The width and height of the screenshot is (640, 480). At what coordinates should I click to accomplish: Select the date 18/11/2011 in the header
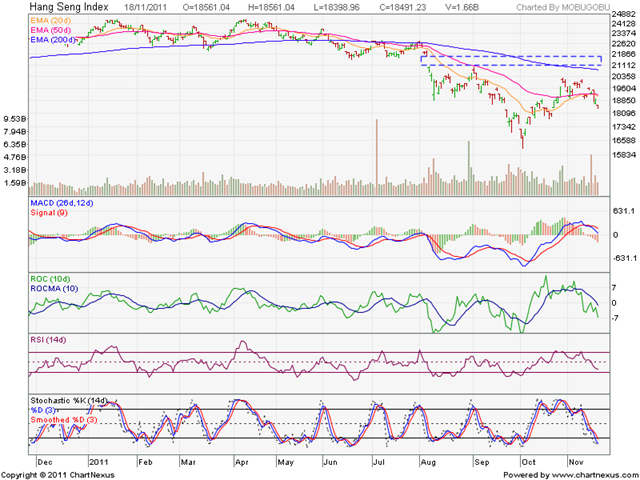pos(147,7)
